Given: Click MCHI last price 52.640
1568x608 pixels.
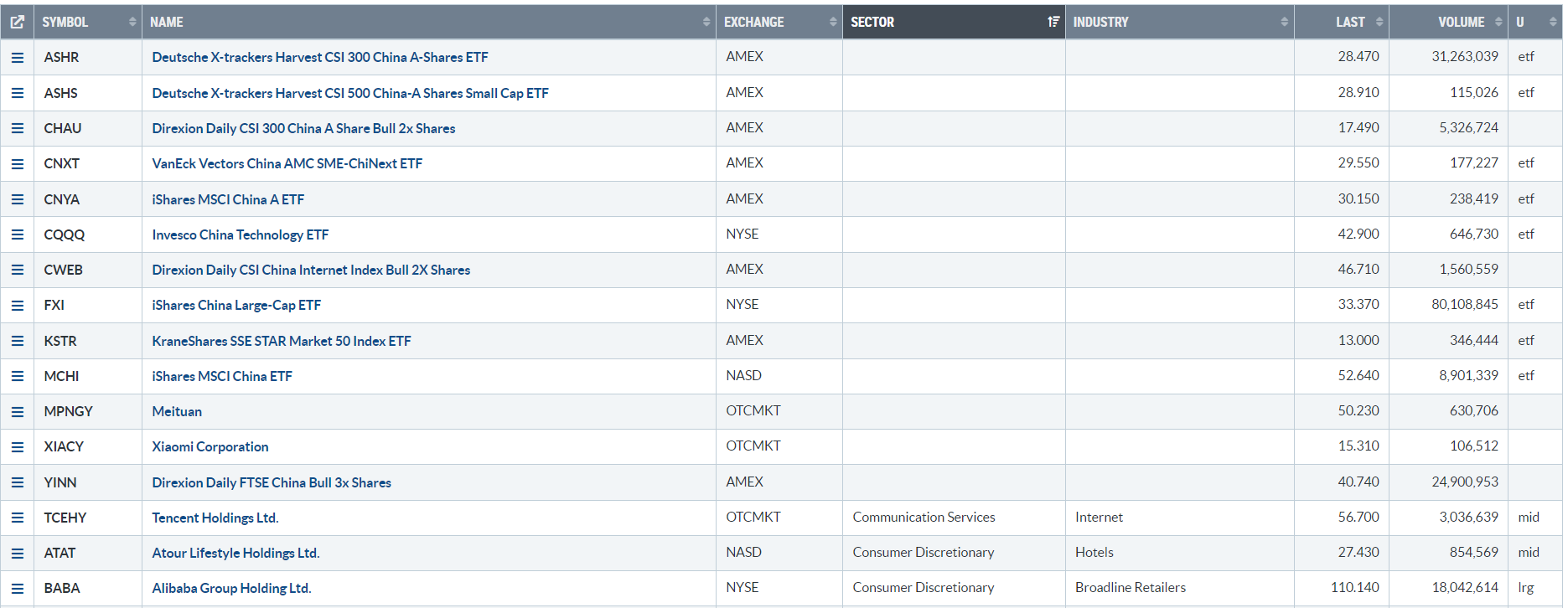Looking at the screenshot, I should click(x=1358, y=375).
